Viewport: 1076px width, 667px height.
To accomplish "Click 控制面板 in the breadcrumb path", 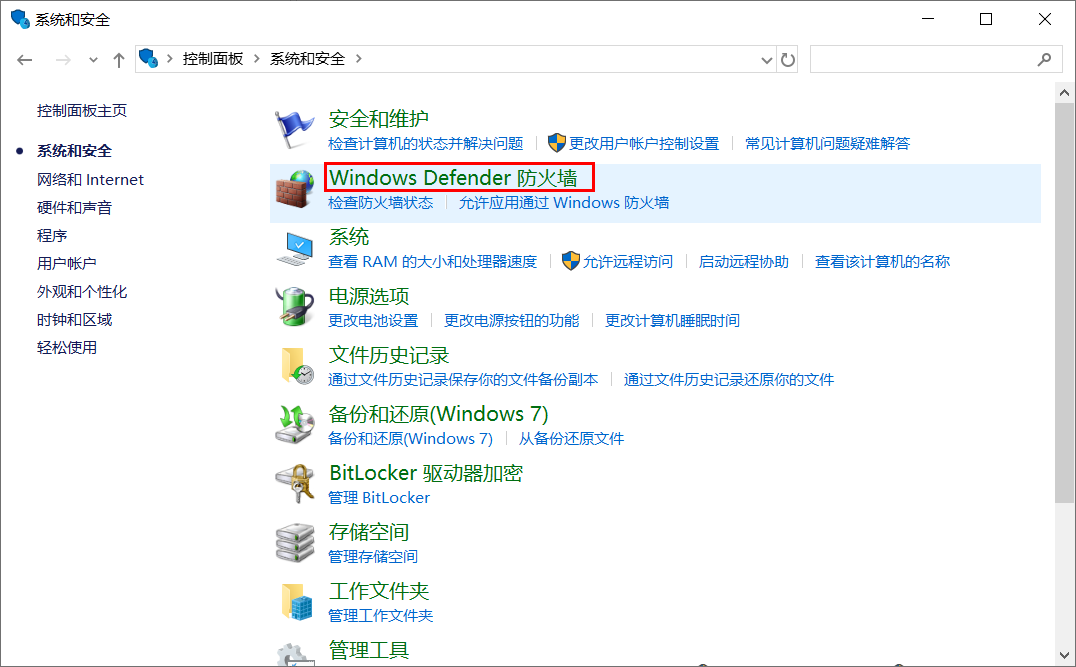I will [x=213, y=59].
